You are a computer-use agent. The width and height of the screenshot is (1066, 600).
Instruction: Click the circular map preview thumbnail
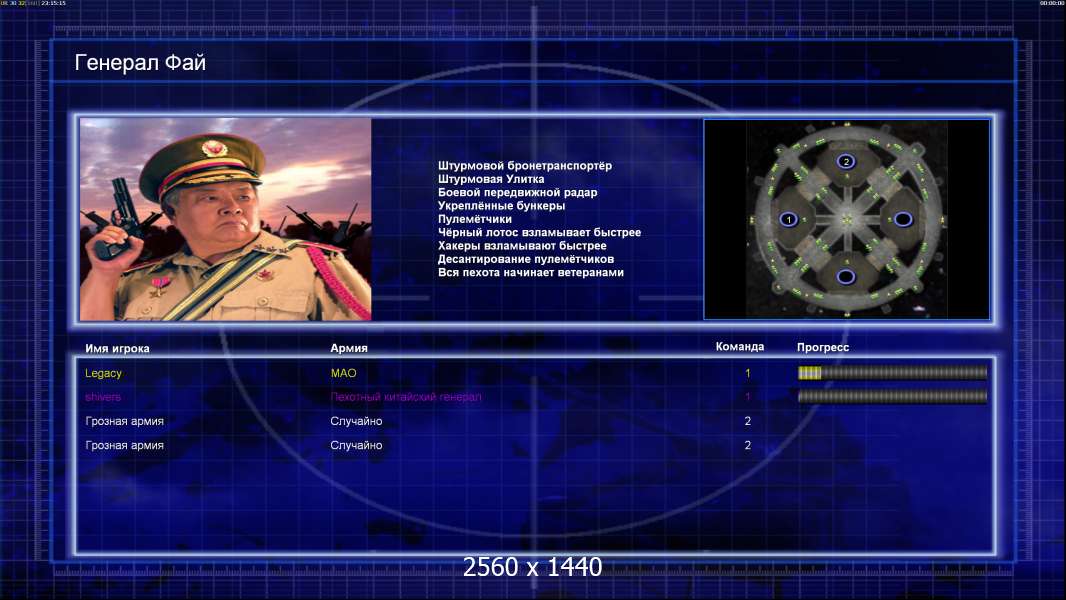click(846, 219)
